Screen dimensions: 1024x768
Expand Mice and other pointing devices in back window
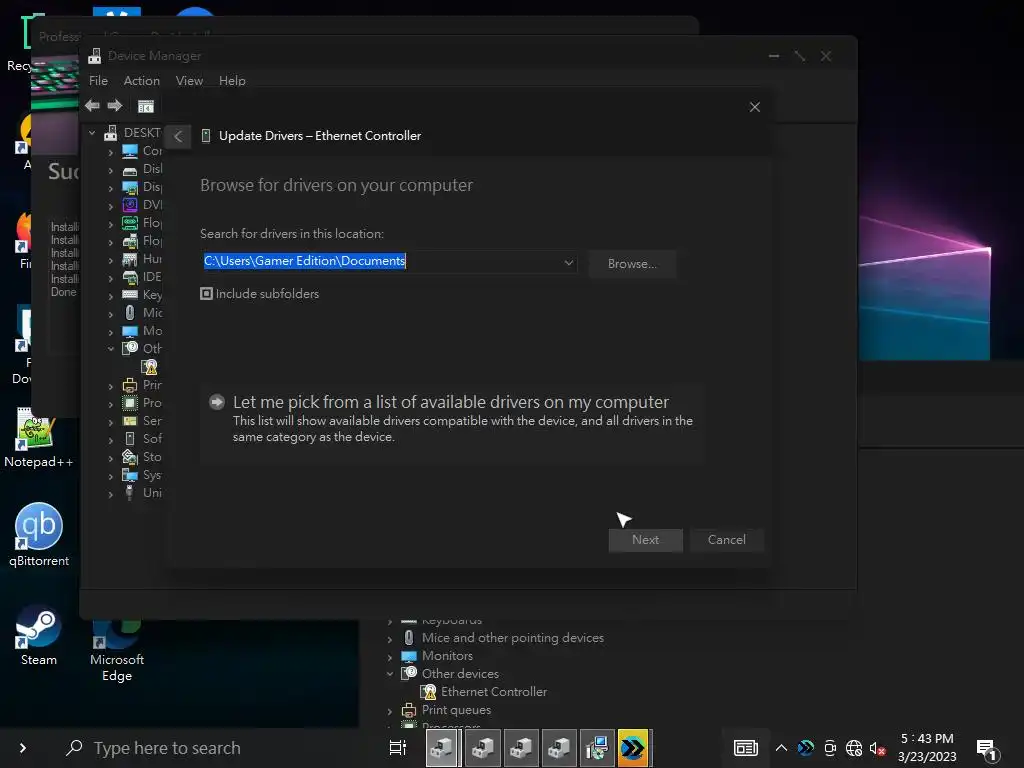click(x=390, y=639)
